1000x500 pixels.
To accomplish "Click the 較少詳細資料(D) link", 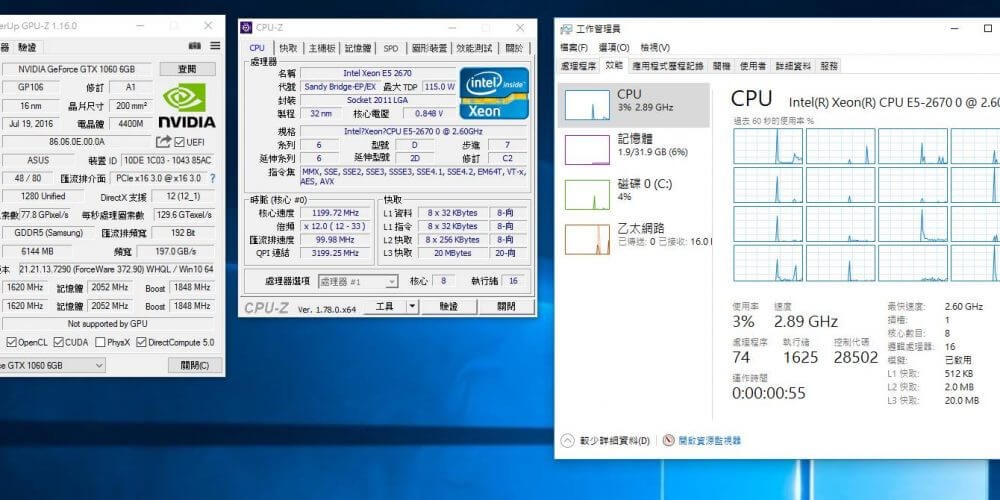I will coord(614,441).
